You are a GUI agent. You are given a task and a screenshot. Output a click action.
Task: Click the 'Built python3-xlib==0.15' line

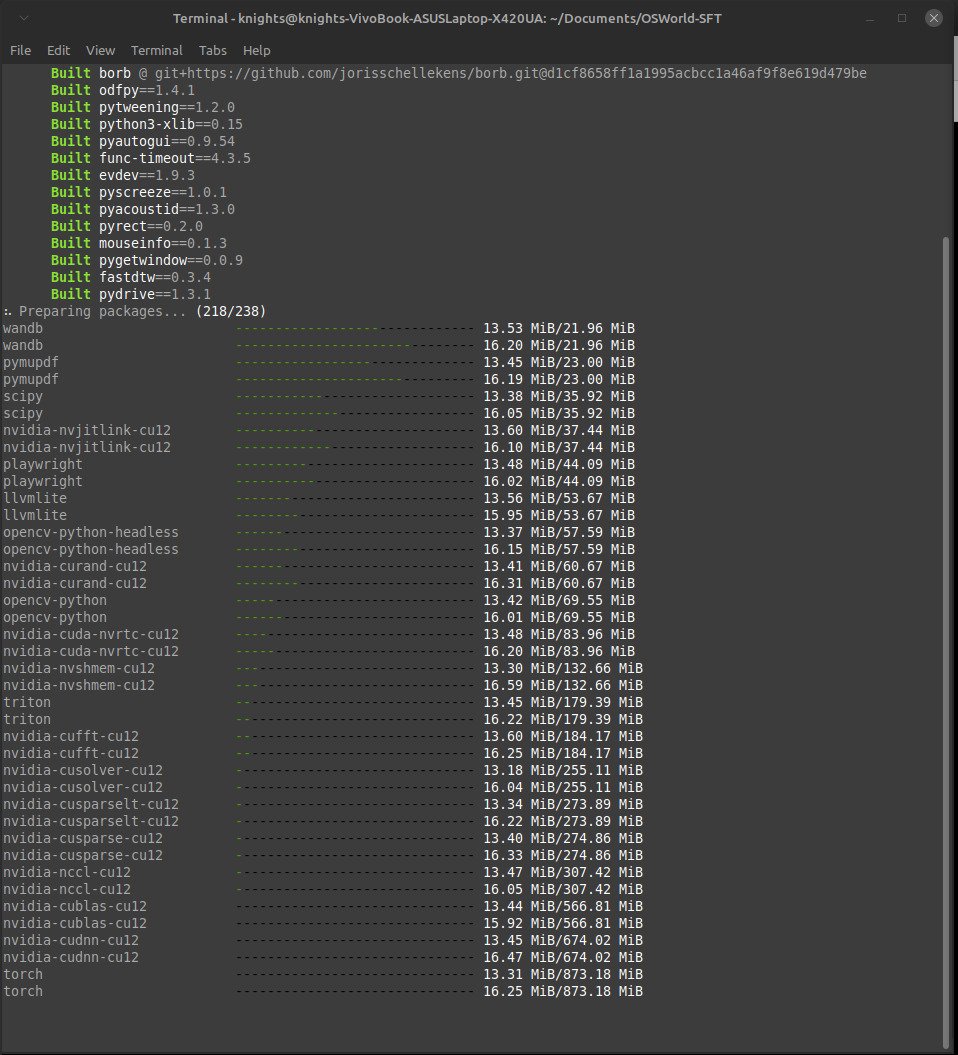pos(147,124)
